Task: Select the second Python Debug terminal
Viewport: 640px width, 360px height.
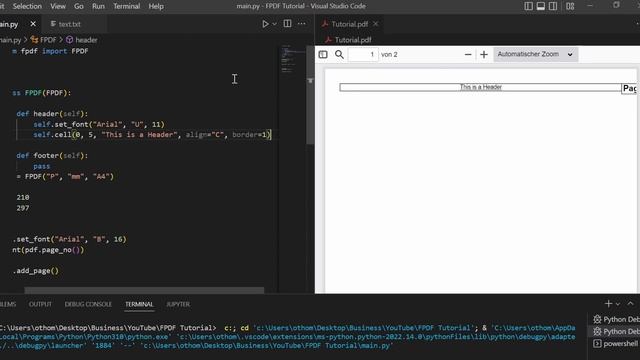Action: [x=616, y=331]
